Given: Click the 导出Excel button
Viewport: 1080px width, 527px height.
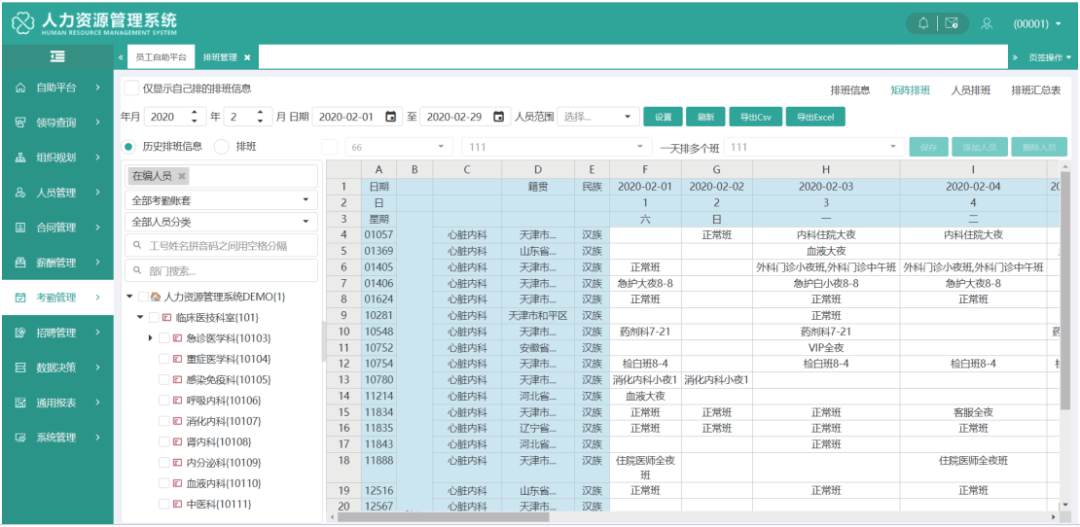Looking at the screenshot, I should (815, 117).
